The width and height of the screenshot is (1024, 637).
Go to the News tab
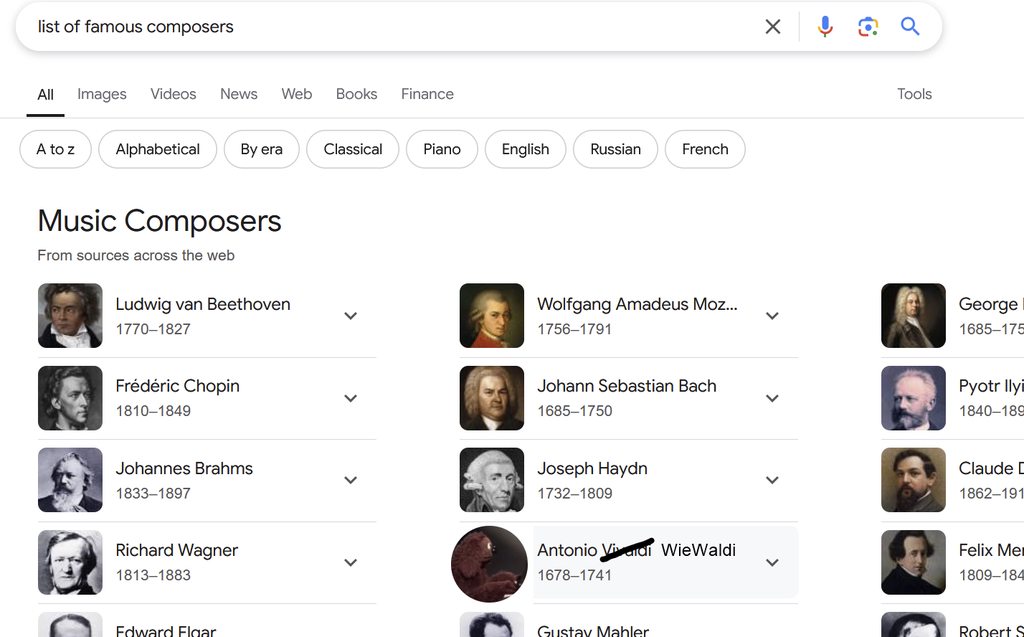tap(239, 94)
